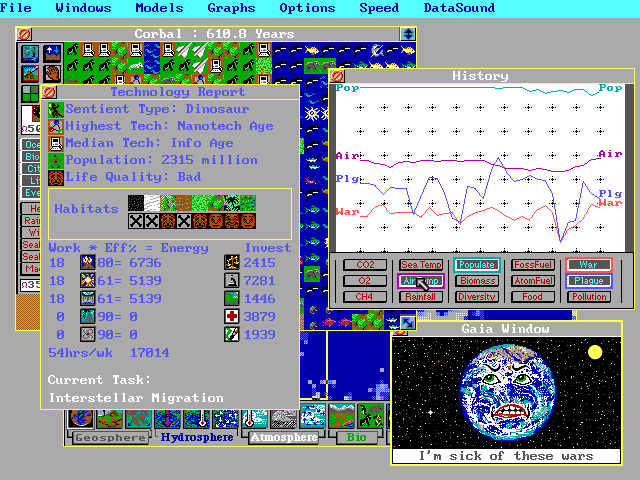This screenshot has height=480, width=640.
Task: Click the atom nuclear energy icon
Action: coord(88,334)
